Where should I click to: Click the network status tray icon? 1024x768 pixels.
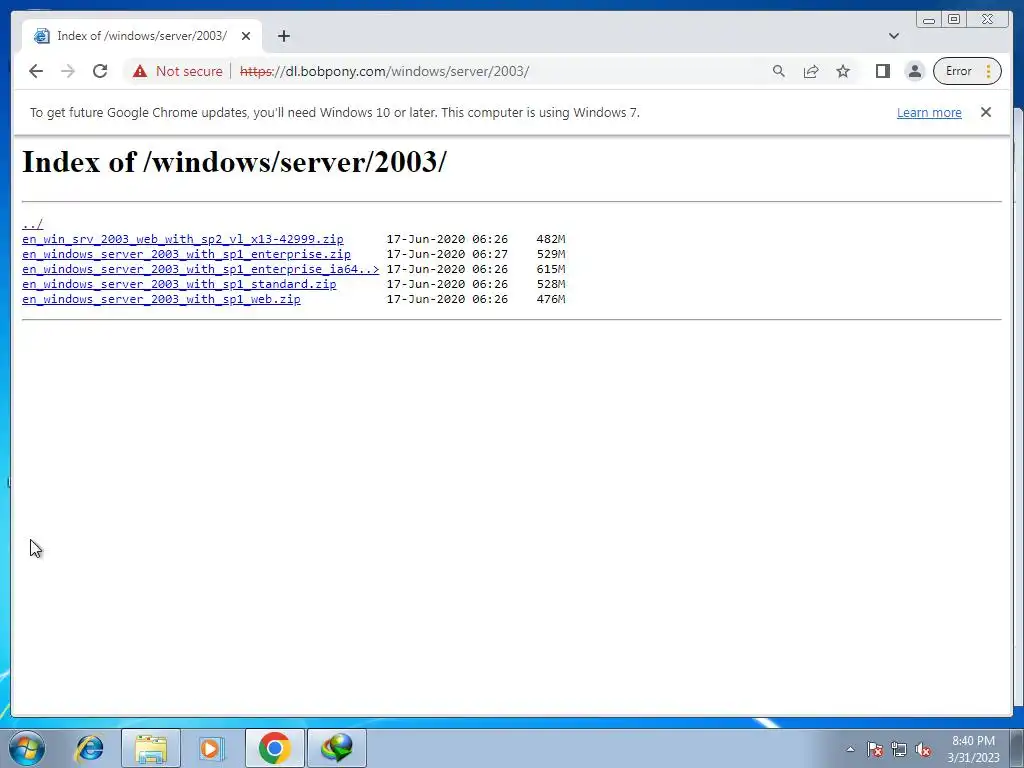(x=899, y=749)
